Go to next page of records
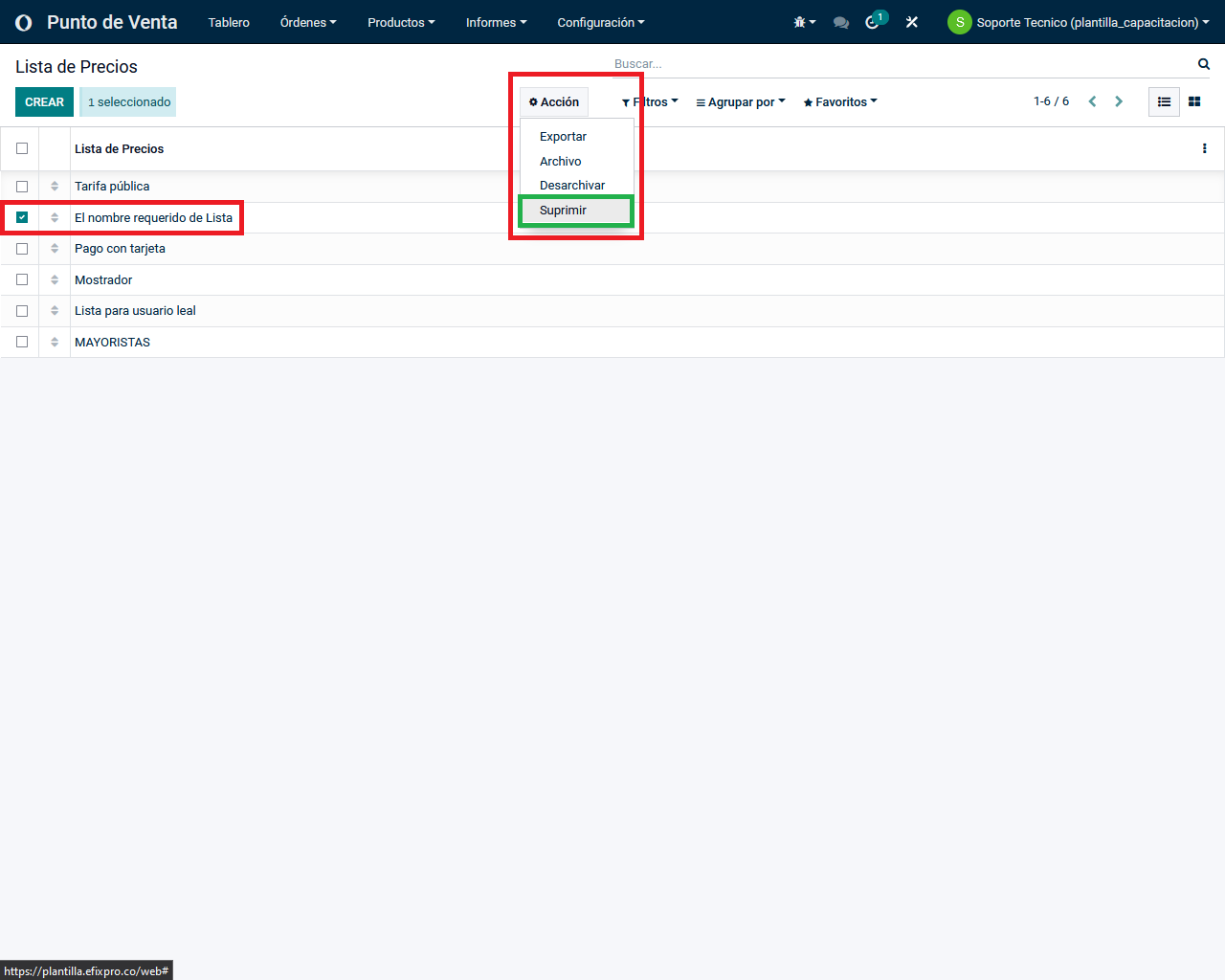The image size is (1225, 980). 1119,101
